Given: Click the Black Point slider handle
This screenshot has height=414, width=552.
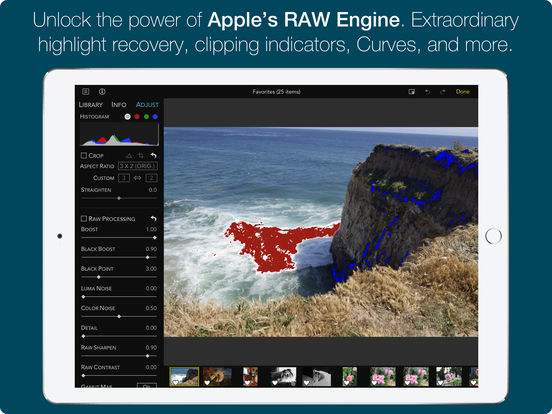Looking at the screenshot, I should click(99, 277).
